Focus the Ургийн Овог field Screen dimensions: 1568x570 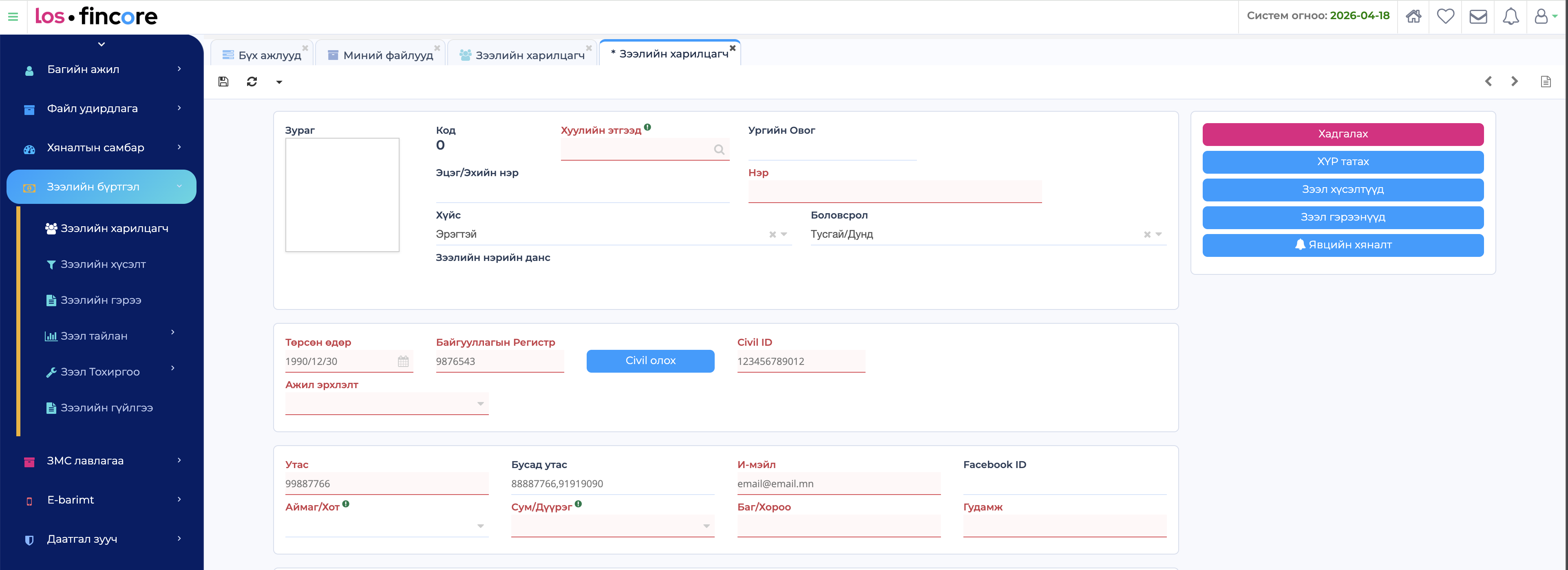point(832,150)
